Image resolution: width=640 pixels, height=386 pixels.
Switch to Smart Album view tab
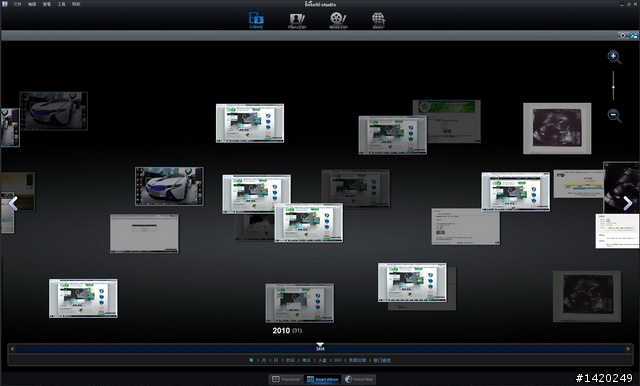pyautogui.click(x=322, y=379)
